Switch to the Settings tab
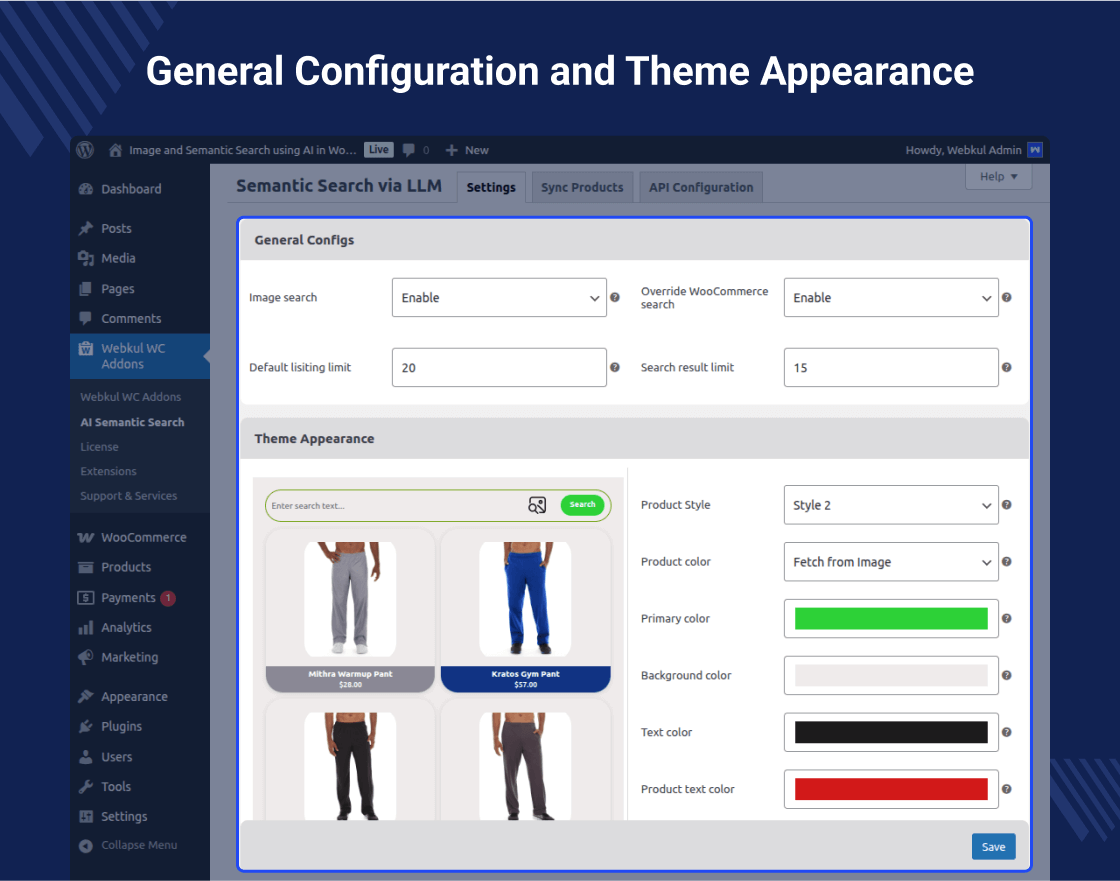 (x=491, y=187)
